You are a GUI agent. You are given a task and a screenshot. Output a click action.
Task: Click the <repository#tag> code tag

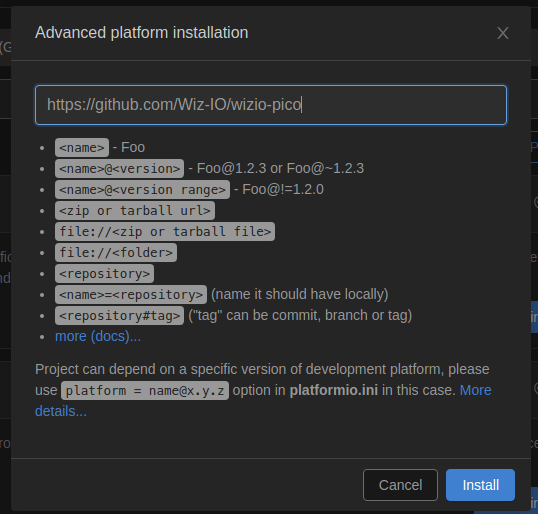pyautogui.click(x=119, y=315)
